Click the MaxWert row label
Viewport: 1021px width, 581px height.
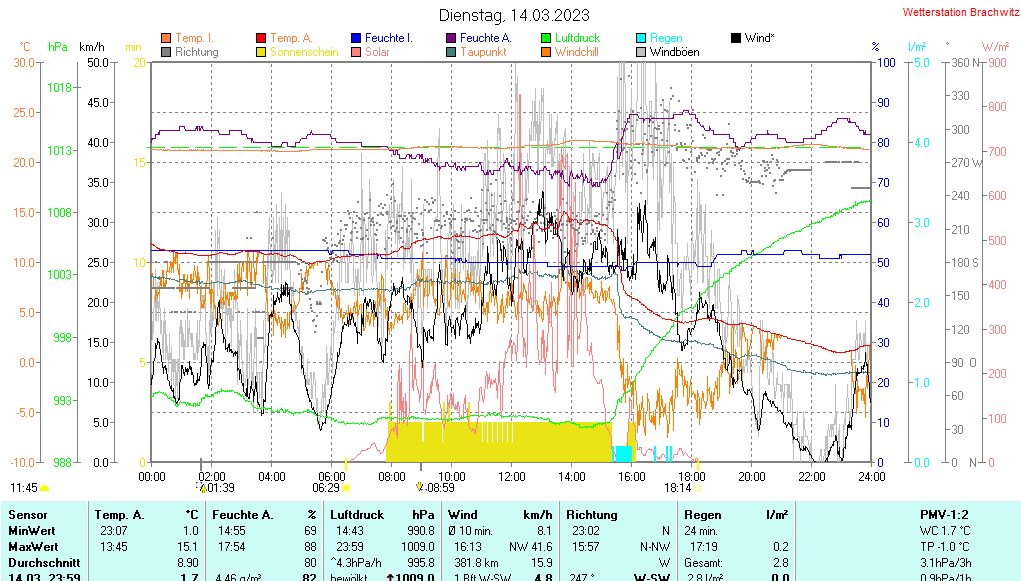click(x=33, y=547)
